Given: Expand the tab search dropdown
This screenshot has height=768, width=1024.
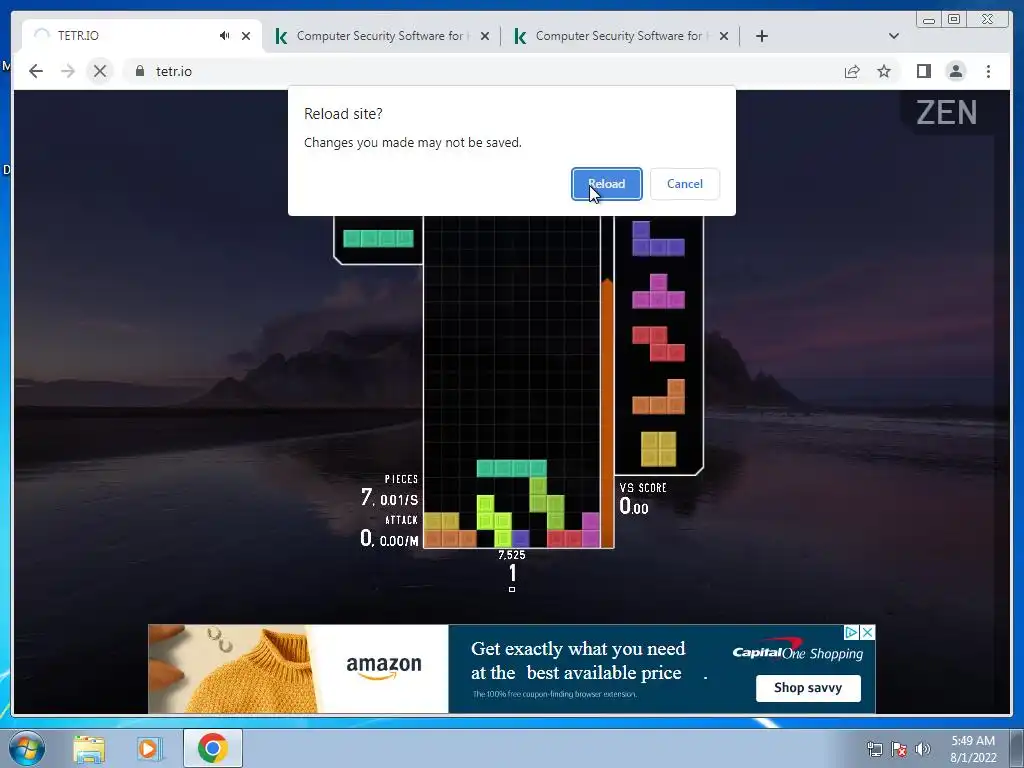Looking at the screenshot, I should [894, 36].
